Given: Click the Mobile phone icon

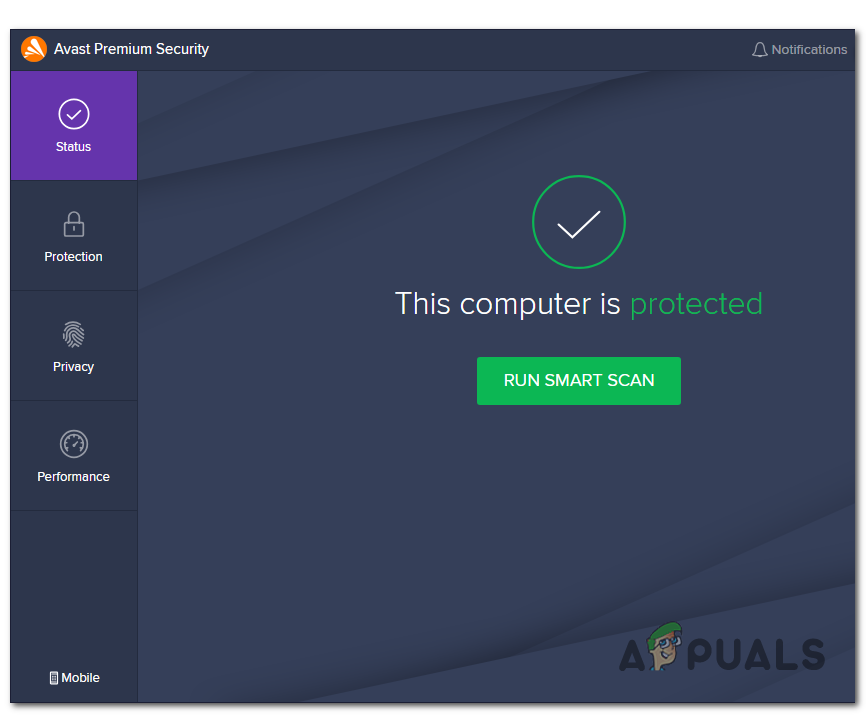Looking at the screenshot, I should click(54, 677).
